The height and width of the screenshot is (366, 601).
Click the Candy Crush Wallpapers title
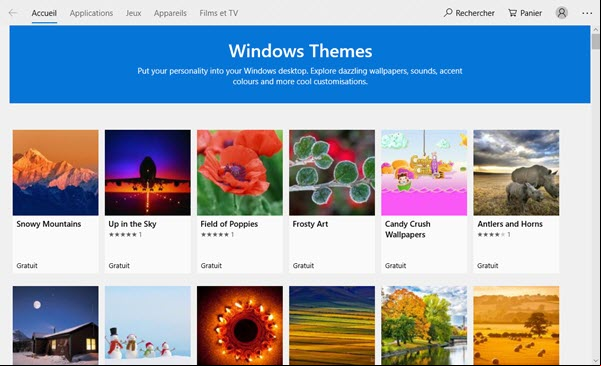(x=407, y=229)
